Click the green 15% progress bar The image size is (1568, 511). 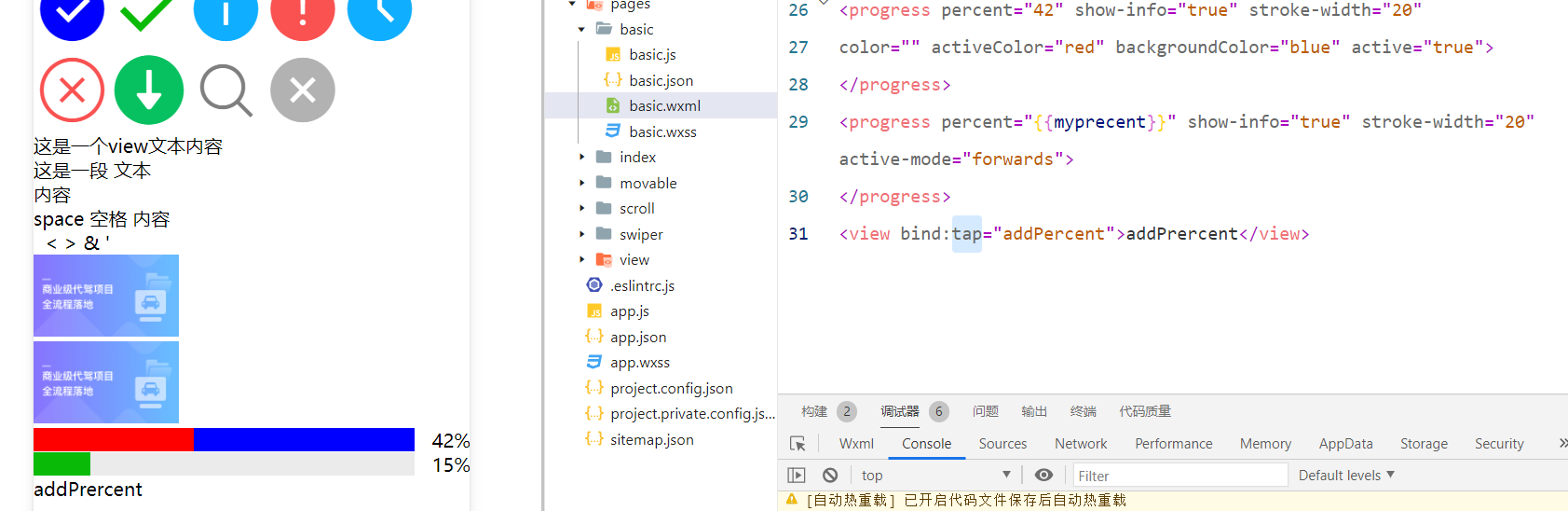coord(224,463)
